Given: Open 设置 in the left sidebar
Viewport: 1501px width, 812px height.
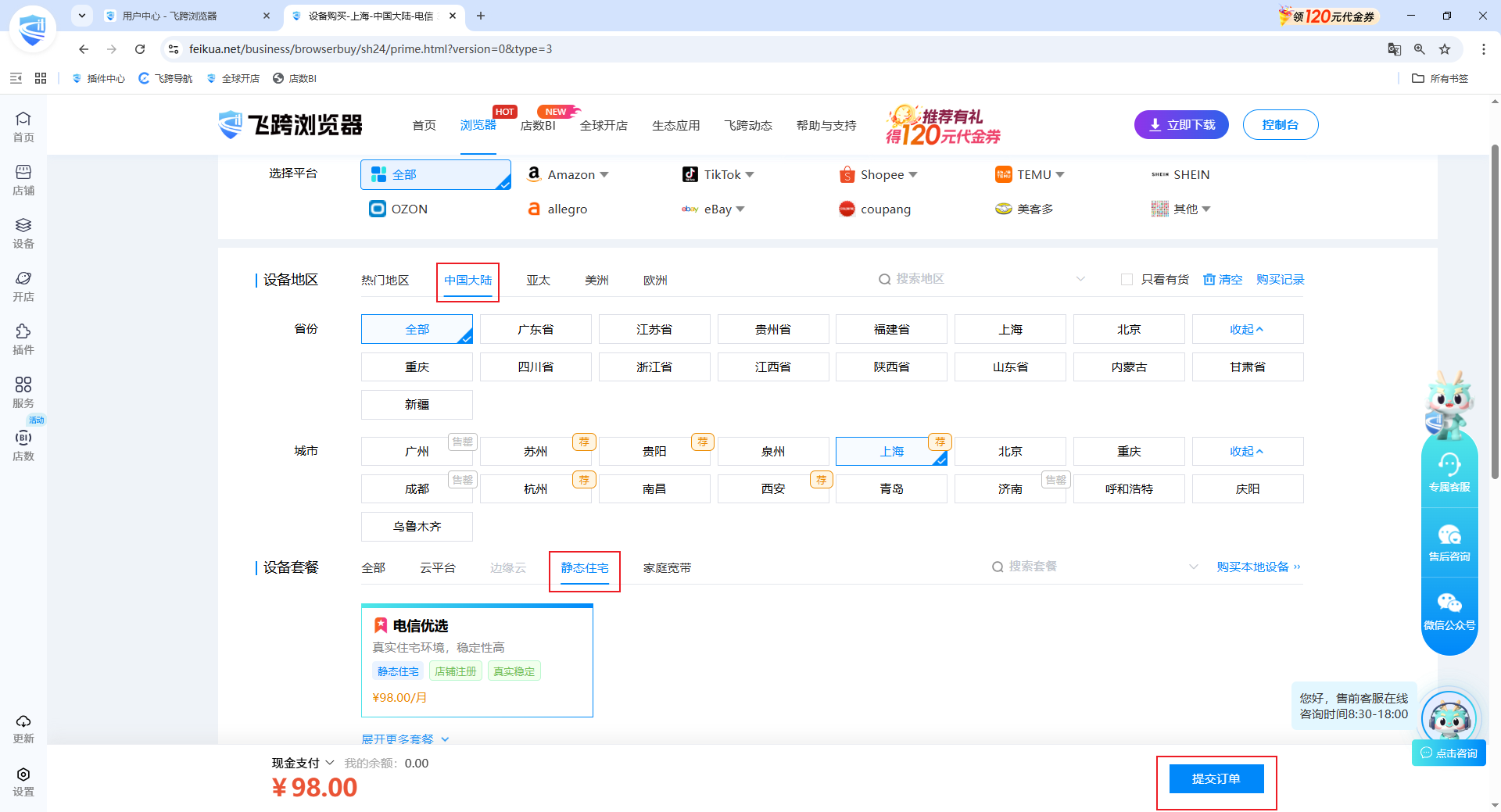Looking at the screenshot, I should (x=23, y=782).
